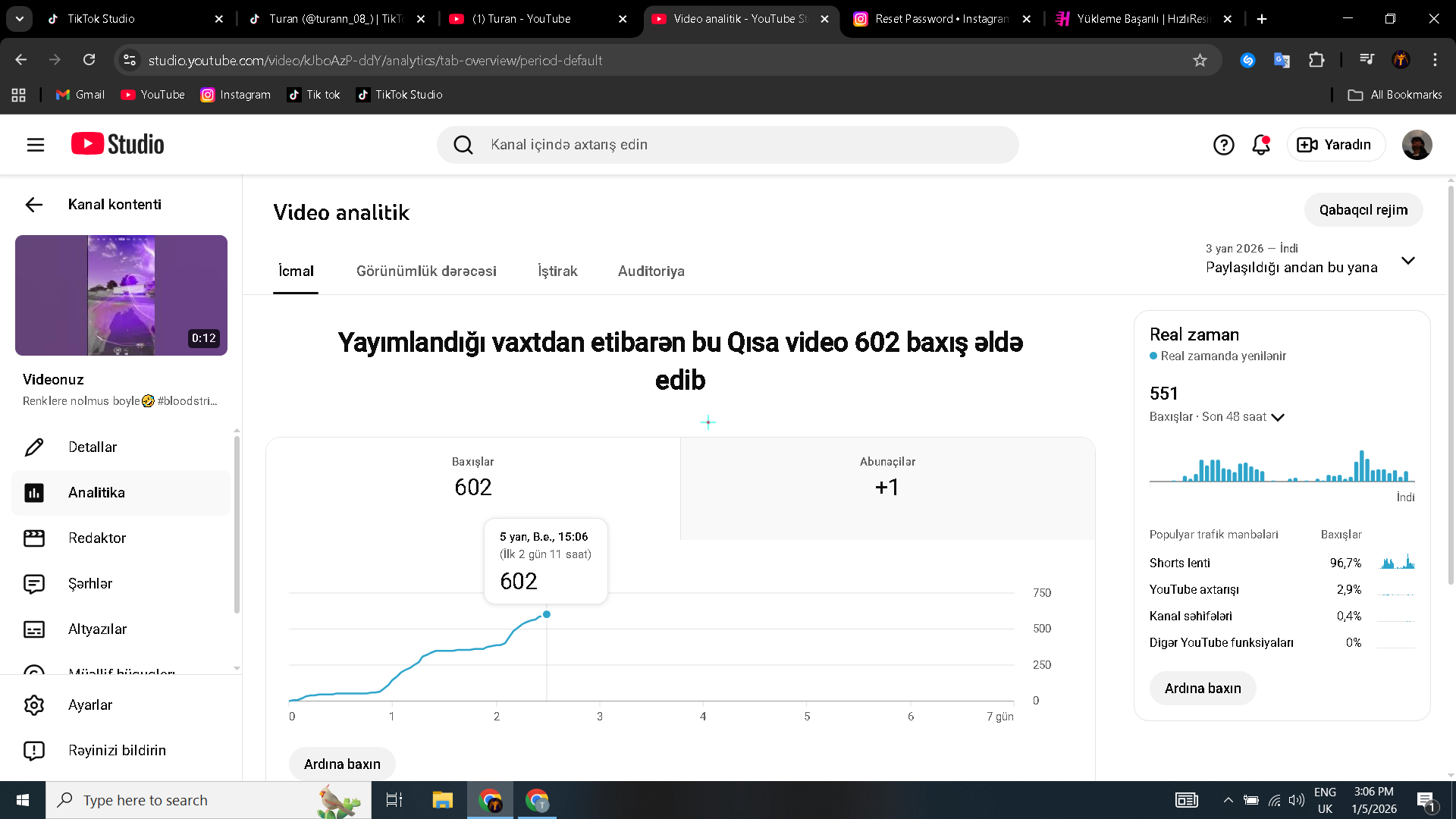The height and width of the screenshot is (819, 1456).
Task: Open the apps grid in bookmarks bar
Action: [19, 95]
